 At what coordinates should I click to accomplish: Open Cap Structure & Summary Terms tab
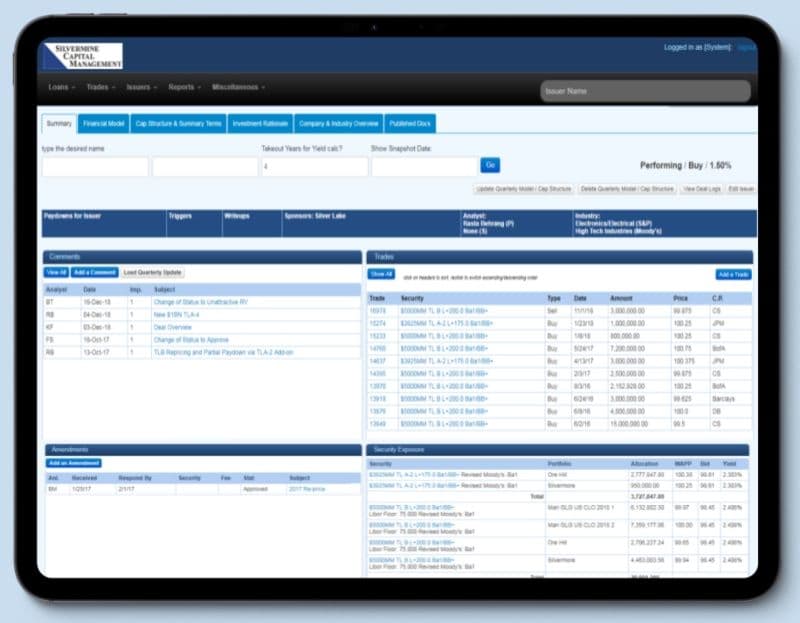(177, 124)
